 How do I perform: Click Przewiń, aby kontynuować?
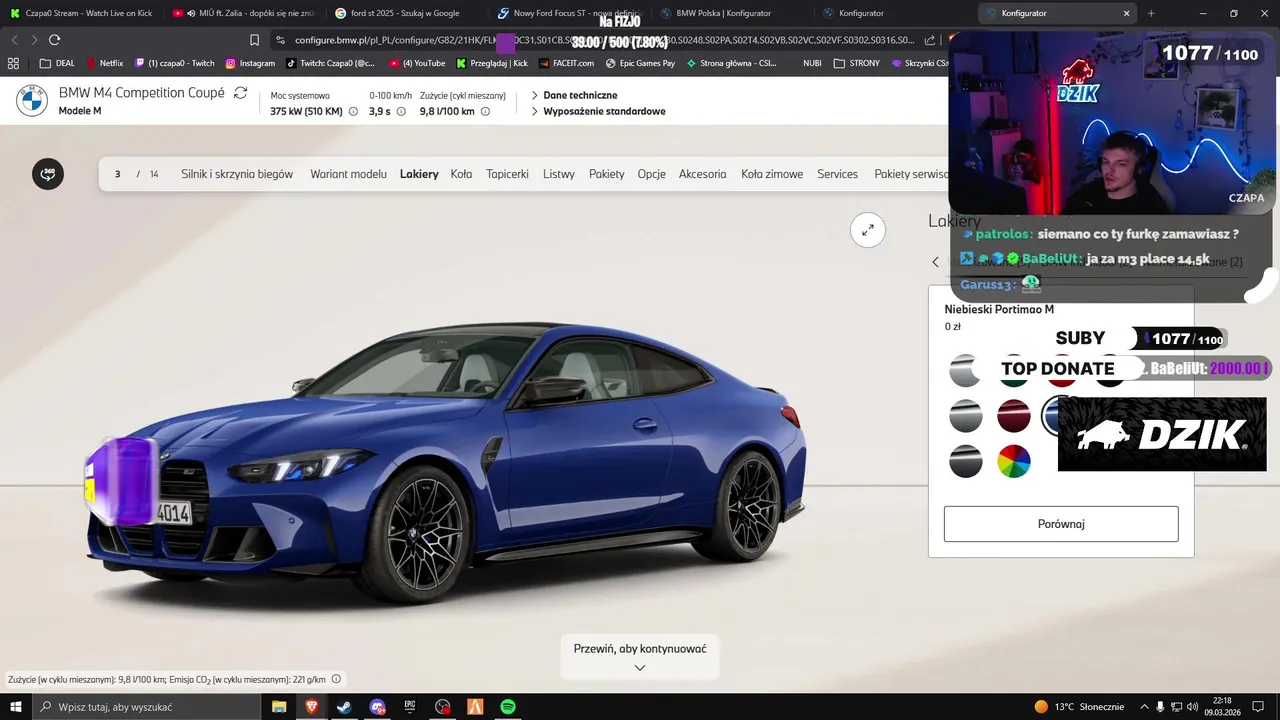[x=640, y=649]
